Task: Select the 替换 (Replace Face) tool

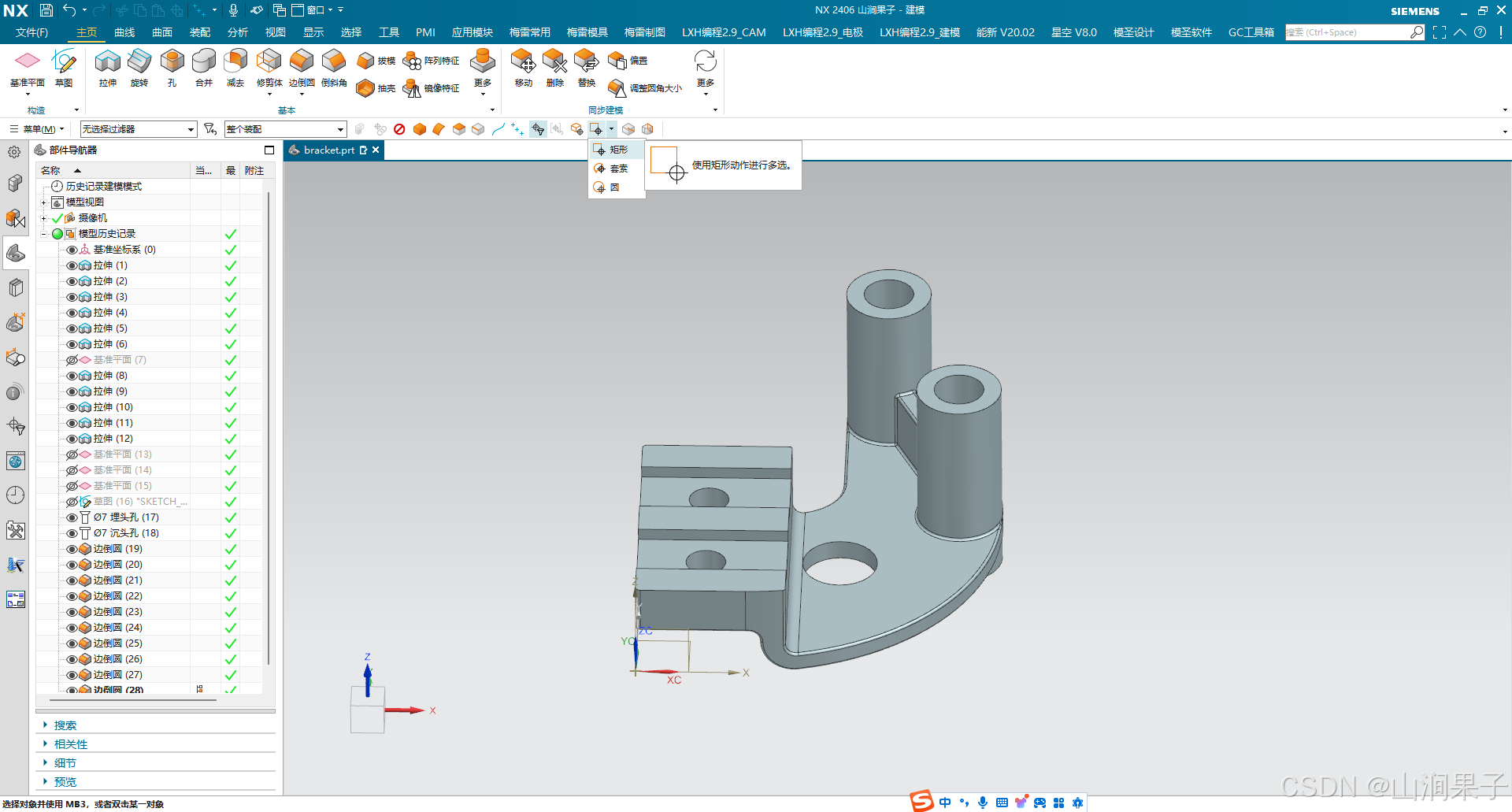Action: tap(586, 68)
